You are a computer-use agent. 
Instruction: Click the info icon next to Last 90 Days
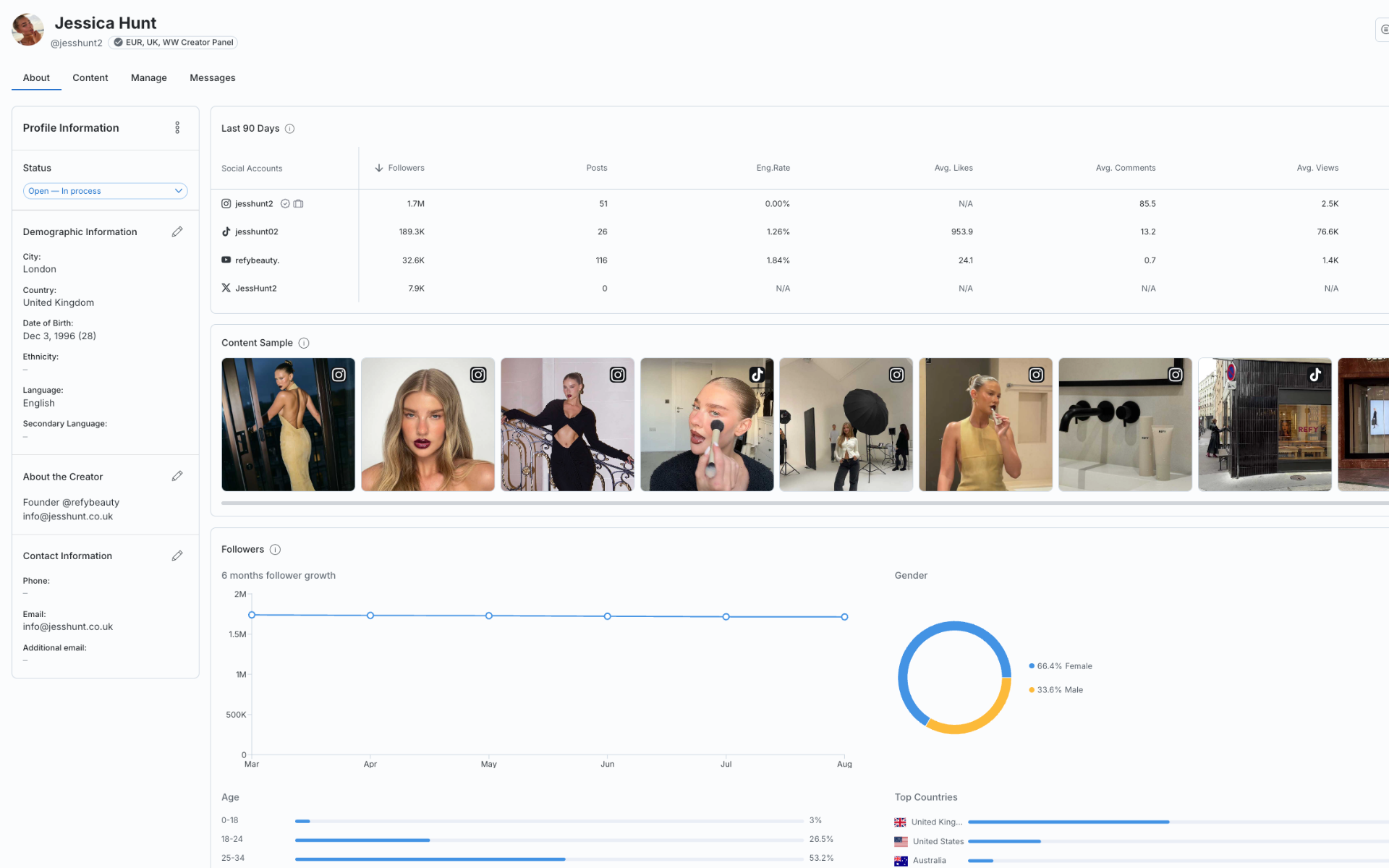(x=289, y=128)
